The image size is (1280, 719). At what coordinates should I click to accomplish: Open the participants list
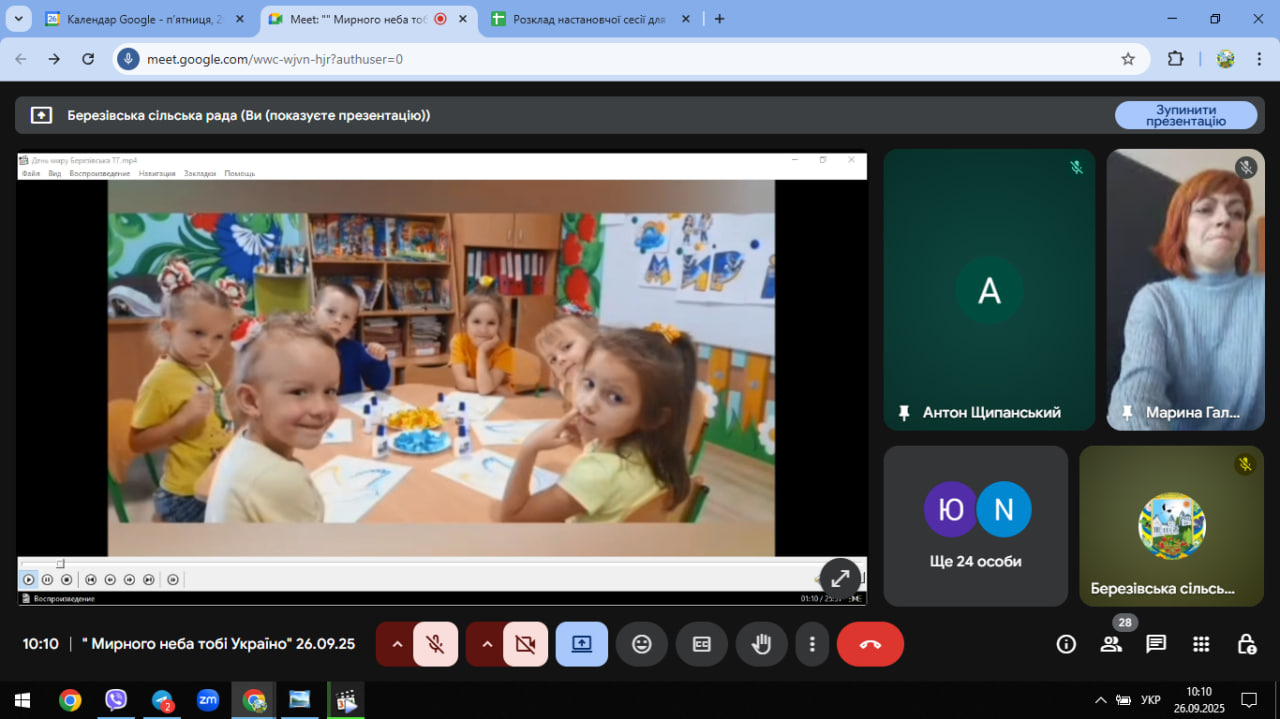(1111, 644)
